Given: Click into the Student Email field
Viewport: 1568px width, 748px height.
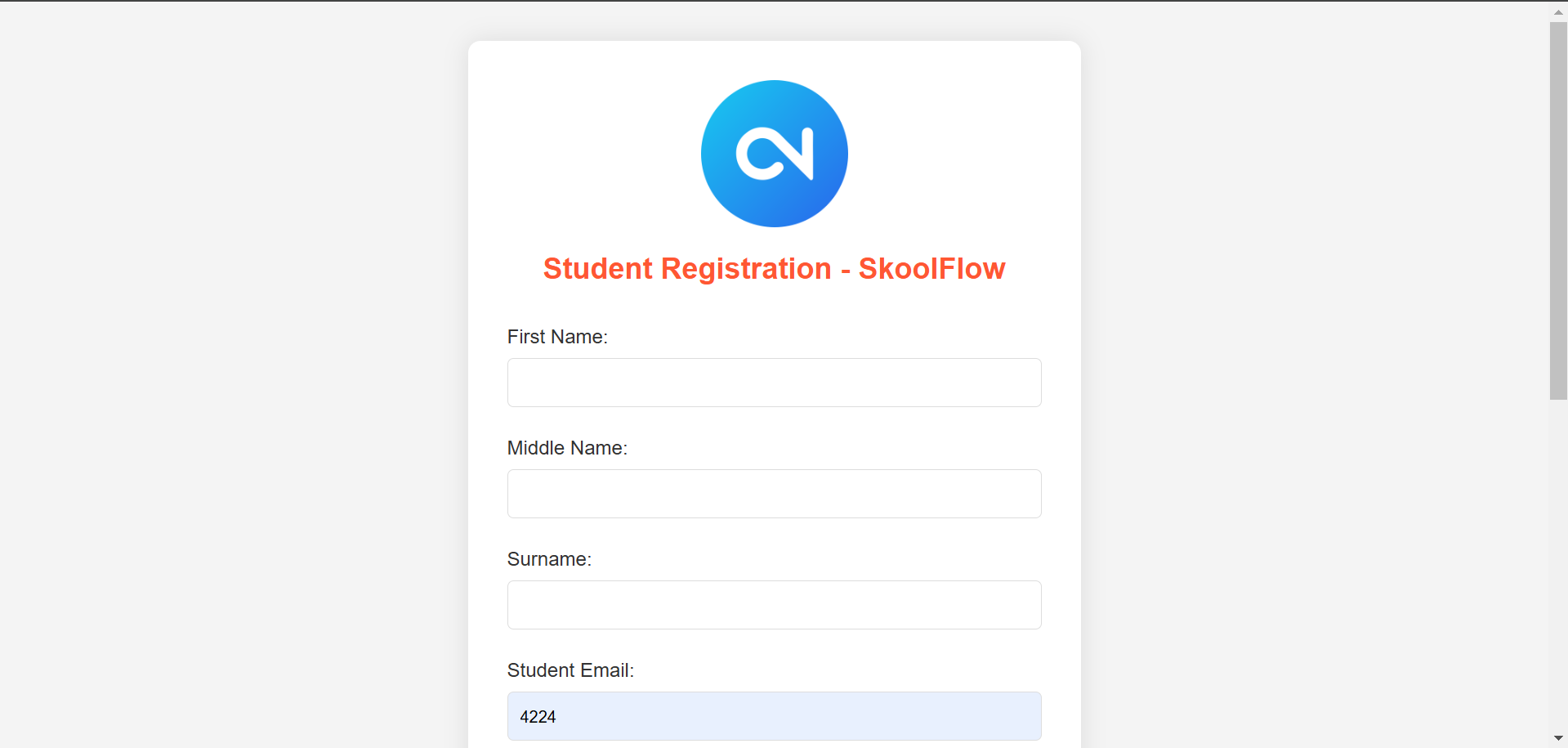Looking at the screenshot, I should [x=774, y=716].
